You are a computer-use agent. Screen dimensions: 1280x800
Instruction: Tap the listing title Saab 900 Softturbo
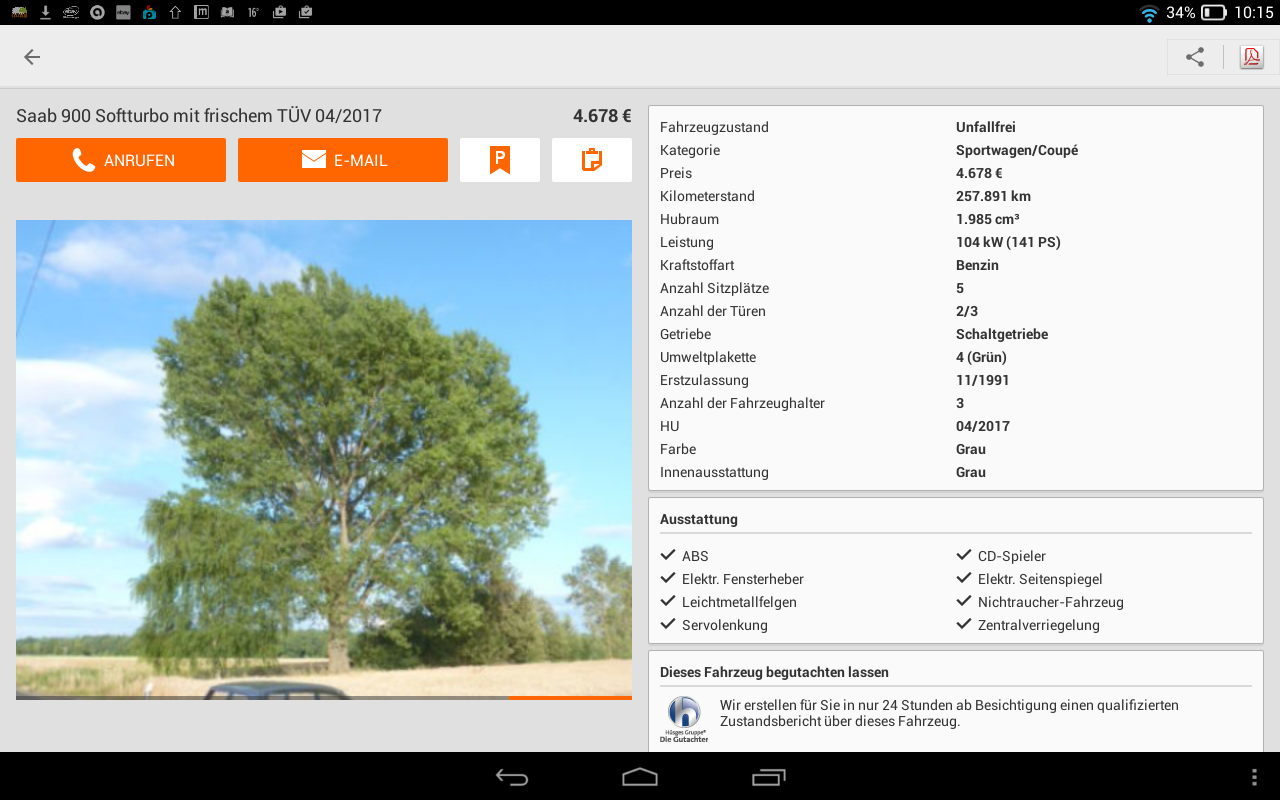coord(199,116)
